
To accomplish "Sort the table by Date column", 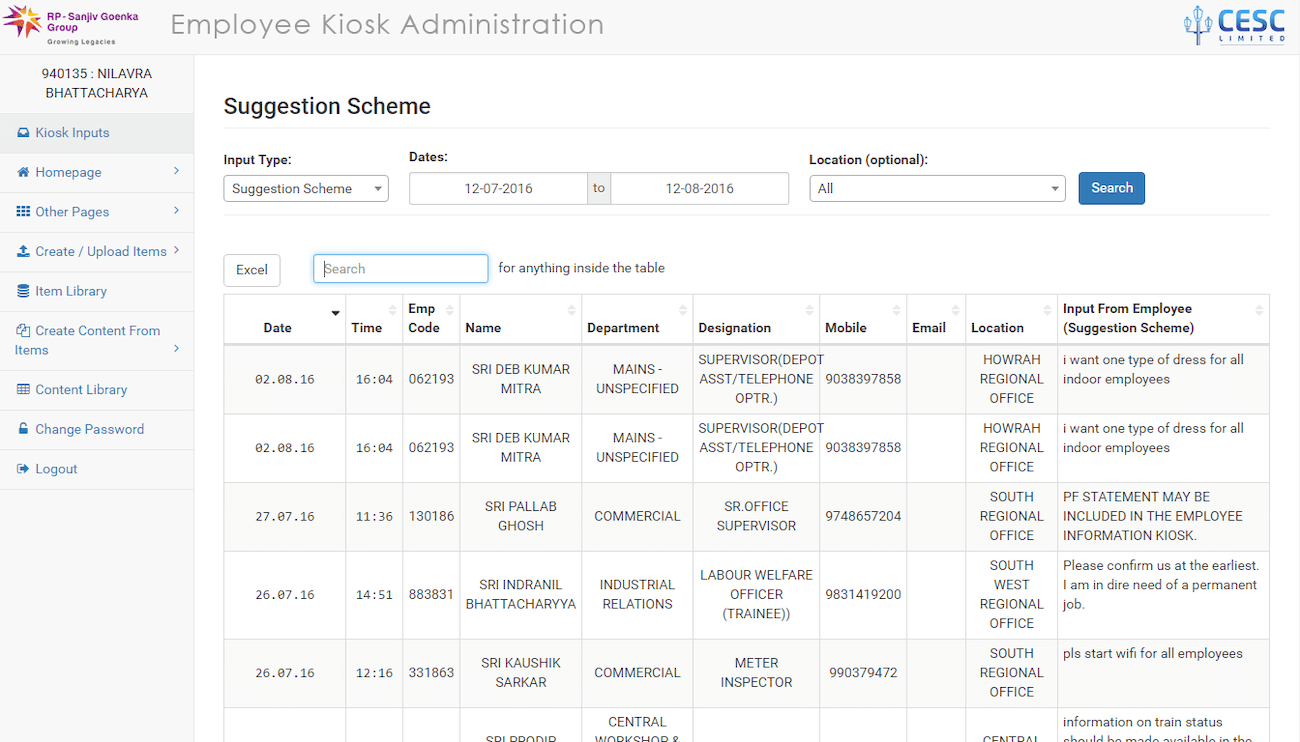I will coord(278,327).
